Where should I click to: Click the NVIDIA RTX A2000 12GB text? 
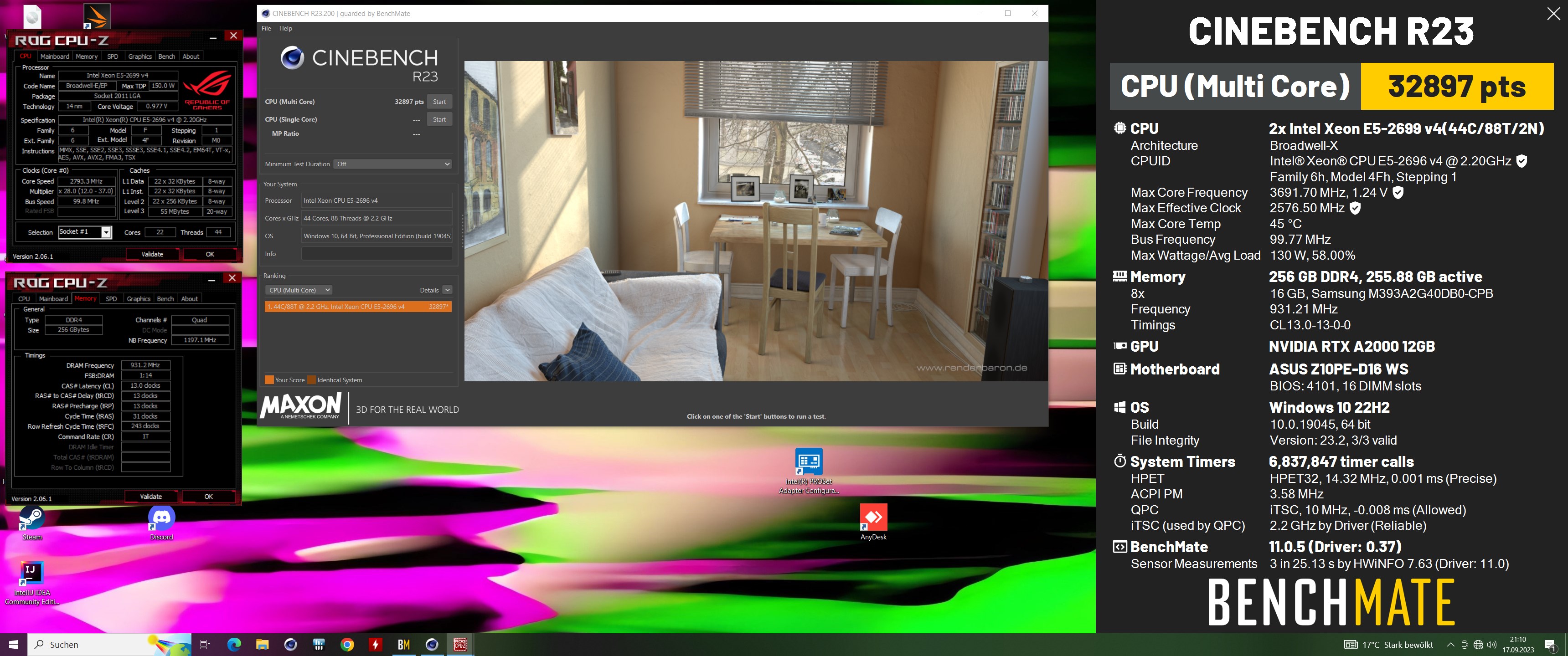click(1352, 346)
